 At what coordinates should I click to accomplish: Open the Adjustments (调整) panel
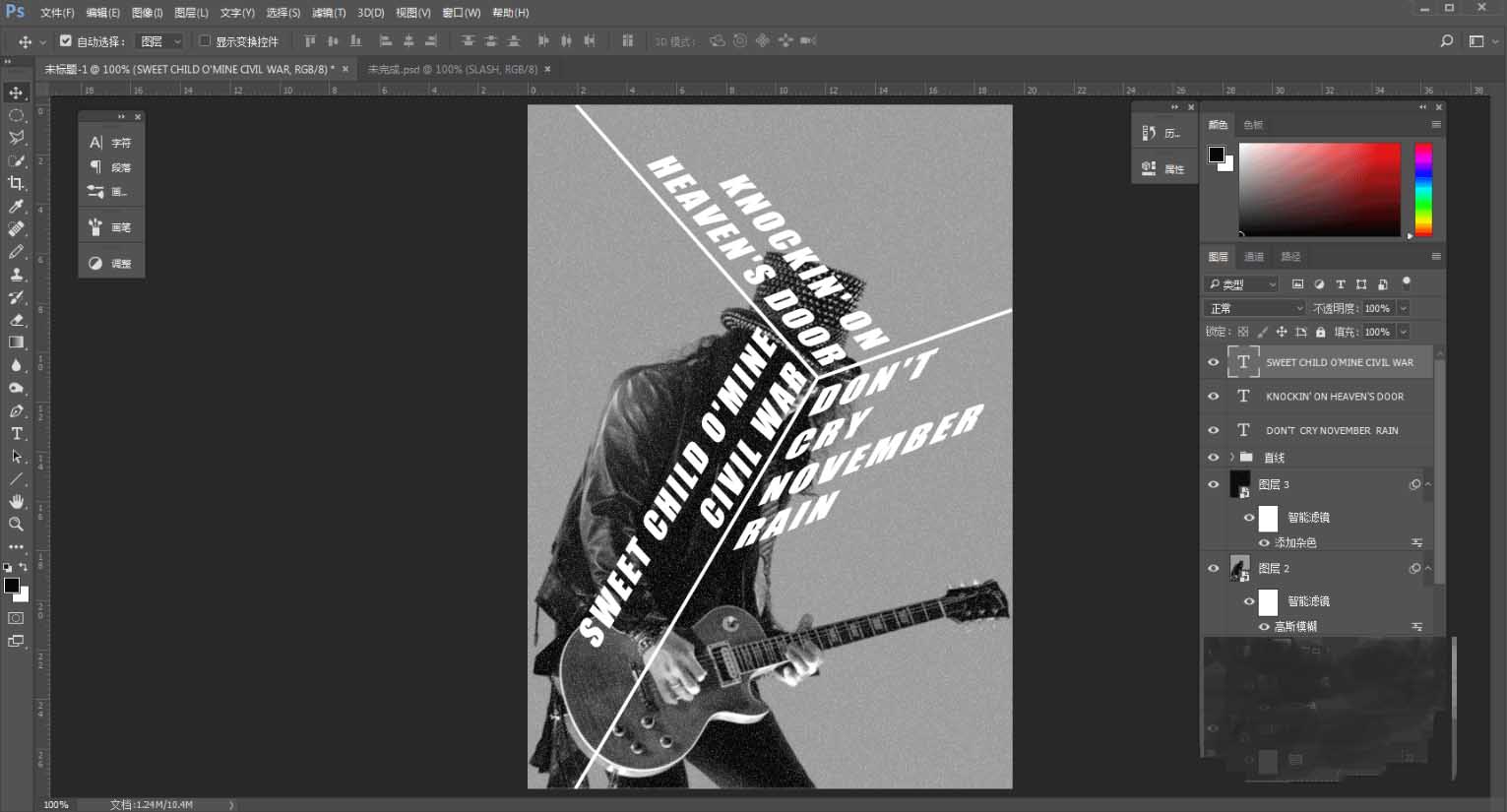[111, 264]
